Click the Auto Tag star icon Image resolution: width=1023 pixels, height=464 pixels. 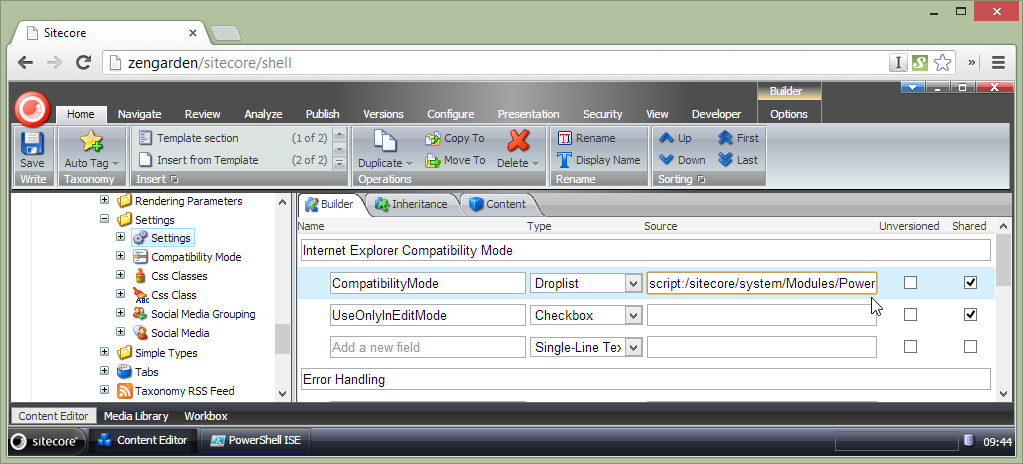click(x=91, y=142)
